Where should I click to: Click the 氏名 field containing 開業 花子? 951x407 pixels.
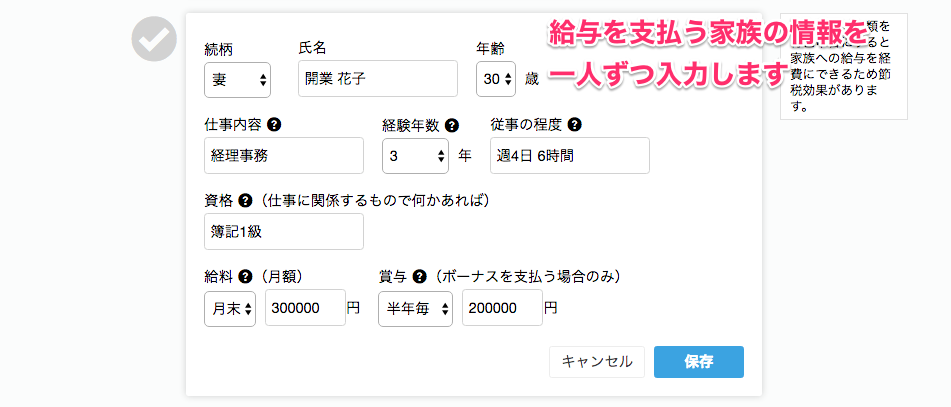[378, 79]
